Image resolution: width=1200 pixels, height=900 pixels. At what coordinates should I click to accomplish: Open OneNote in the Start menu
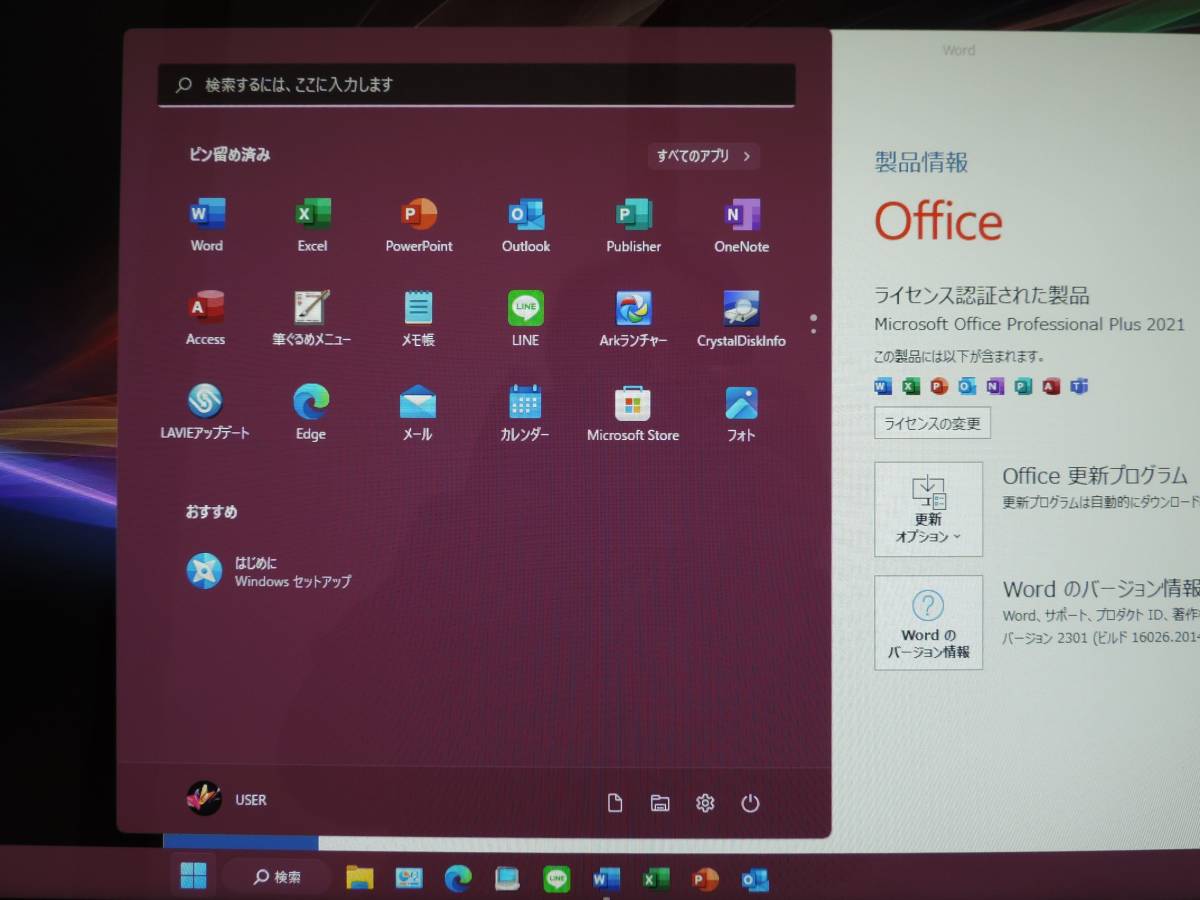(x=741, y=225)
